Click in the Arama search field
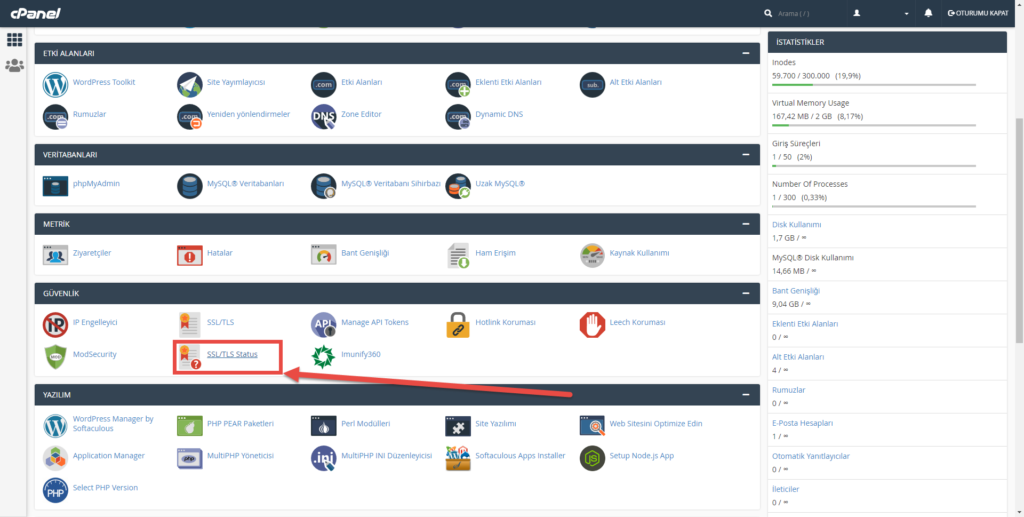Screen dimensions: 1024x517 point(800,13)
